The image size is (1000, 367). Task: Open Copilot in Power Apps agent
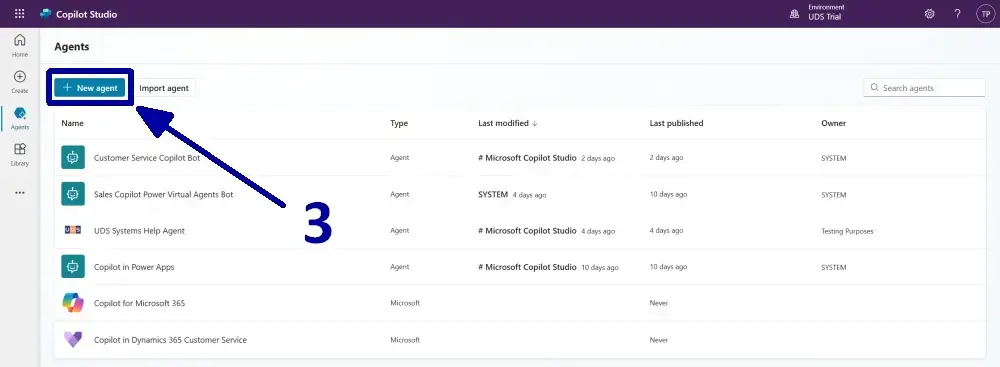coord(134,267)
